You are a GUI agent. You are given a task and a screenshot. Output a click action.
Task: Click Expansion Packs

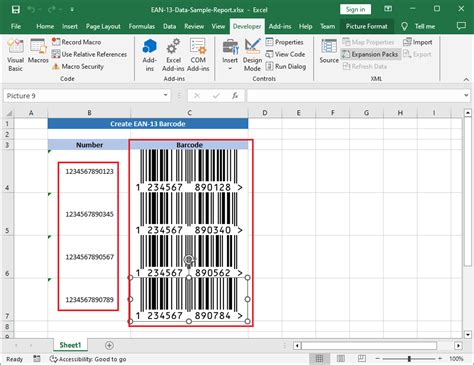[370, 54]
